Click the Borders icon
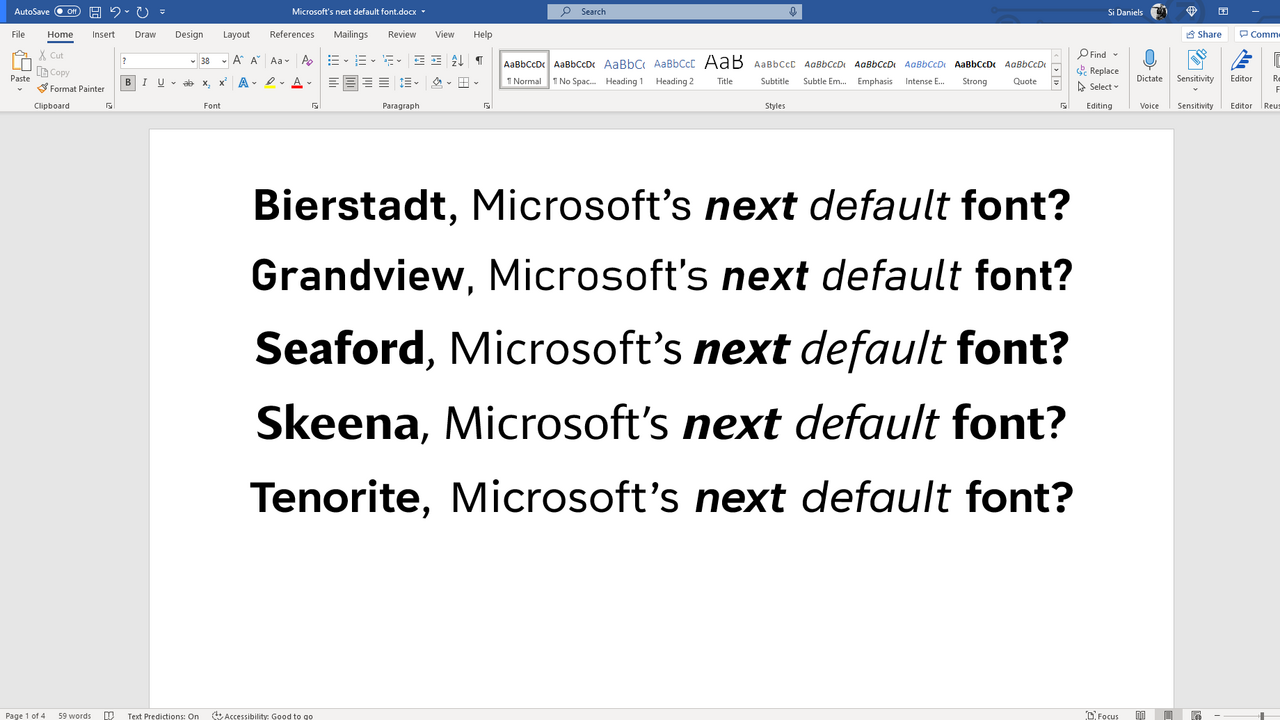 [x=463, y=83]
